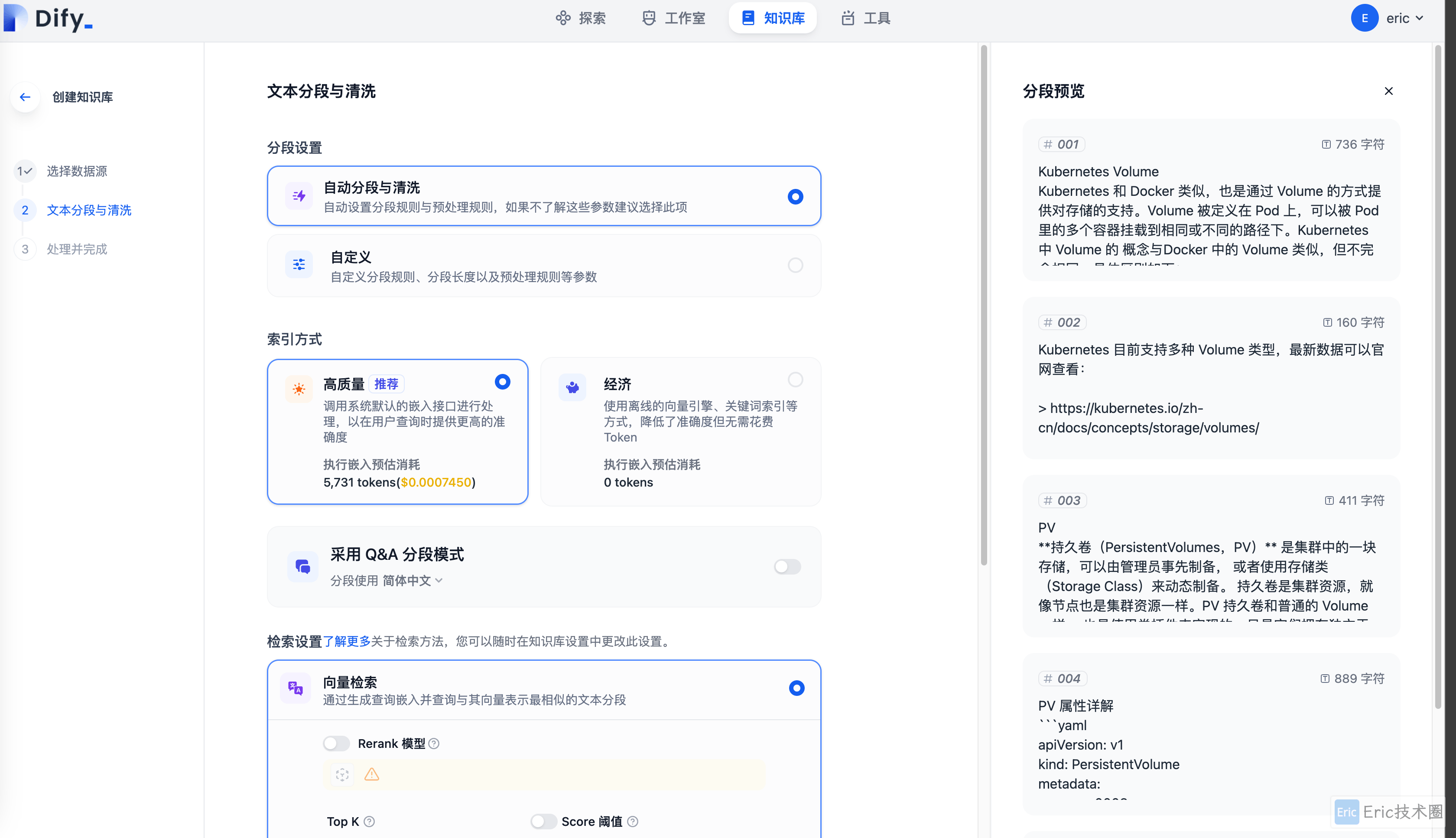Click the custom settings sliders icon
This screenshot has width=1456, height=838.
tap(299, 265)
